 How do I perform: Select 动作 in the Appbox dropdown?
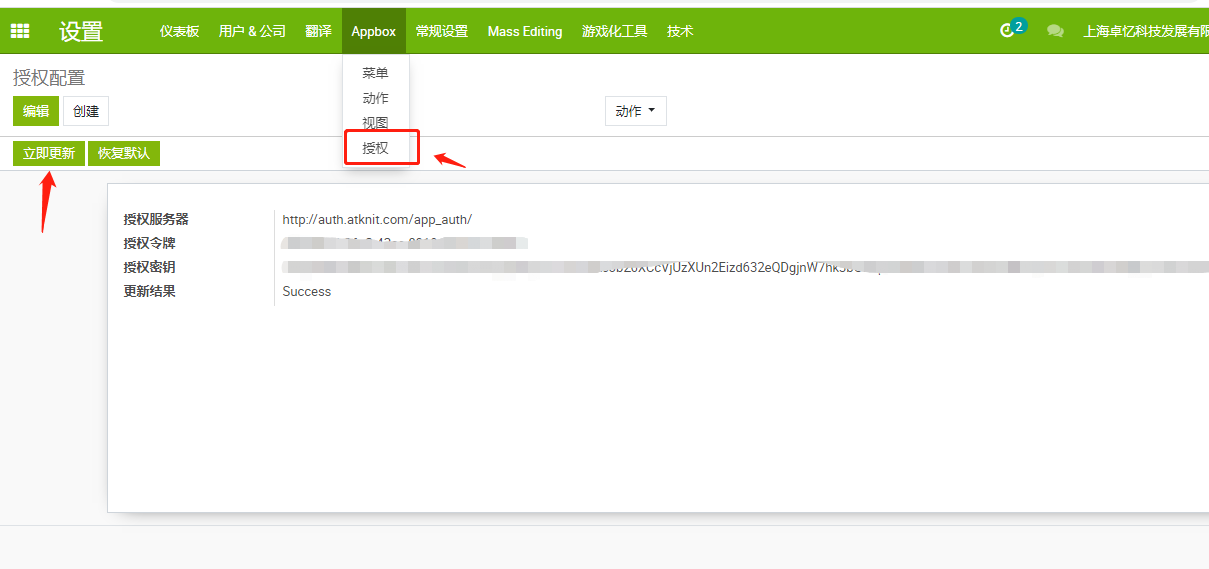tap(375, 98)
